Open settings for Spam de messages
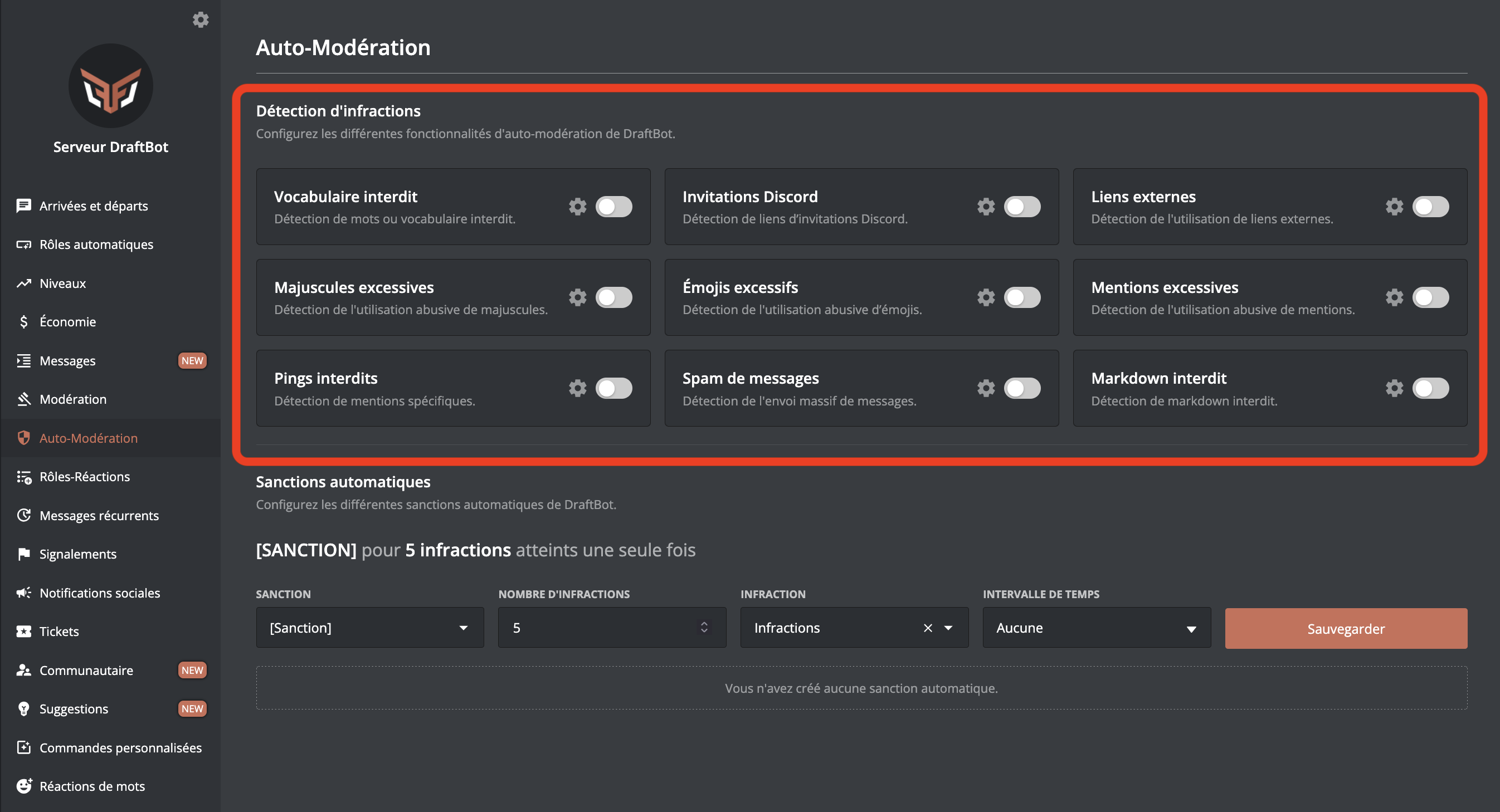Image resolution: width=1500 pixels, height=812 pixels. [x=986, y=388]
